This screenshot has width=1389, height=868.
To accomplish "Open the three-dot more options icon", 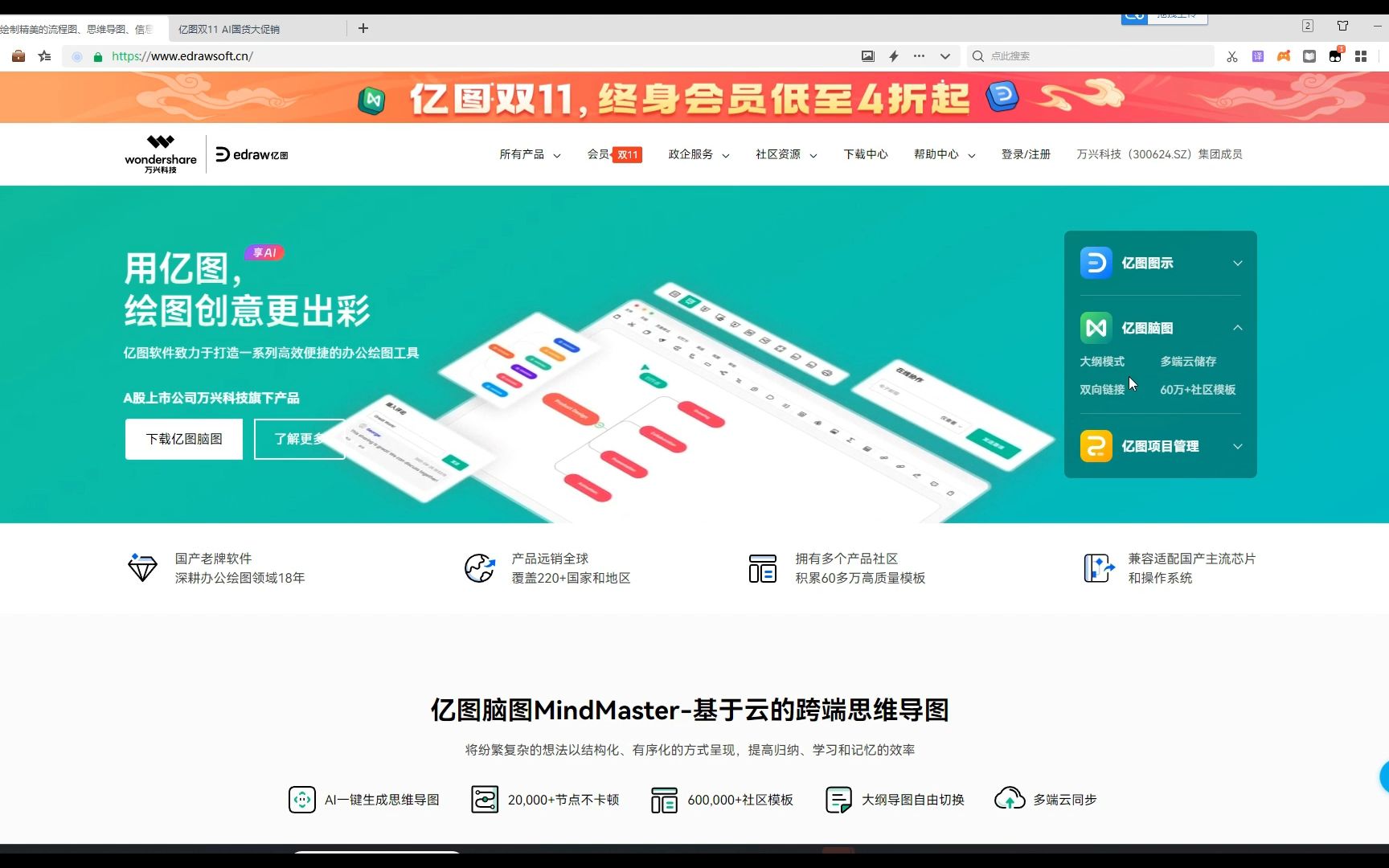I will point(920,56).
